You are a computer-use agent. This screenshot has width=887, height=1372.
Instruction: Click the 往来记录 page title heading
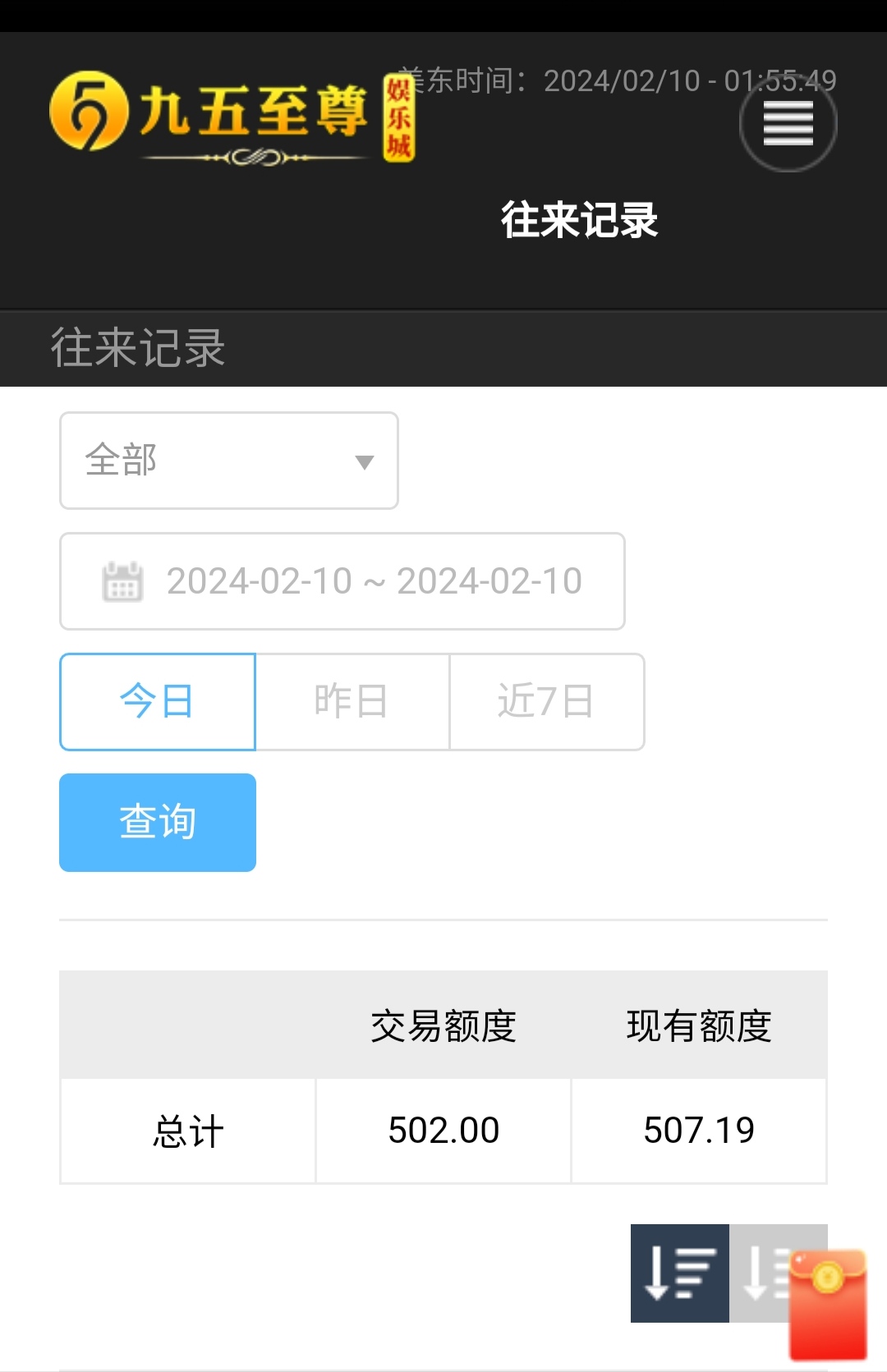580,220
